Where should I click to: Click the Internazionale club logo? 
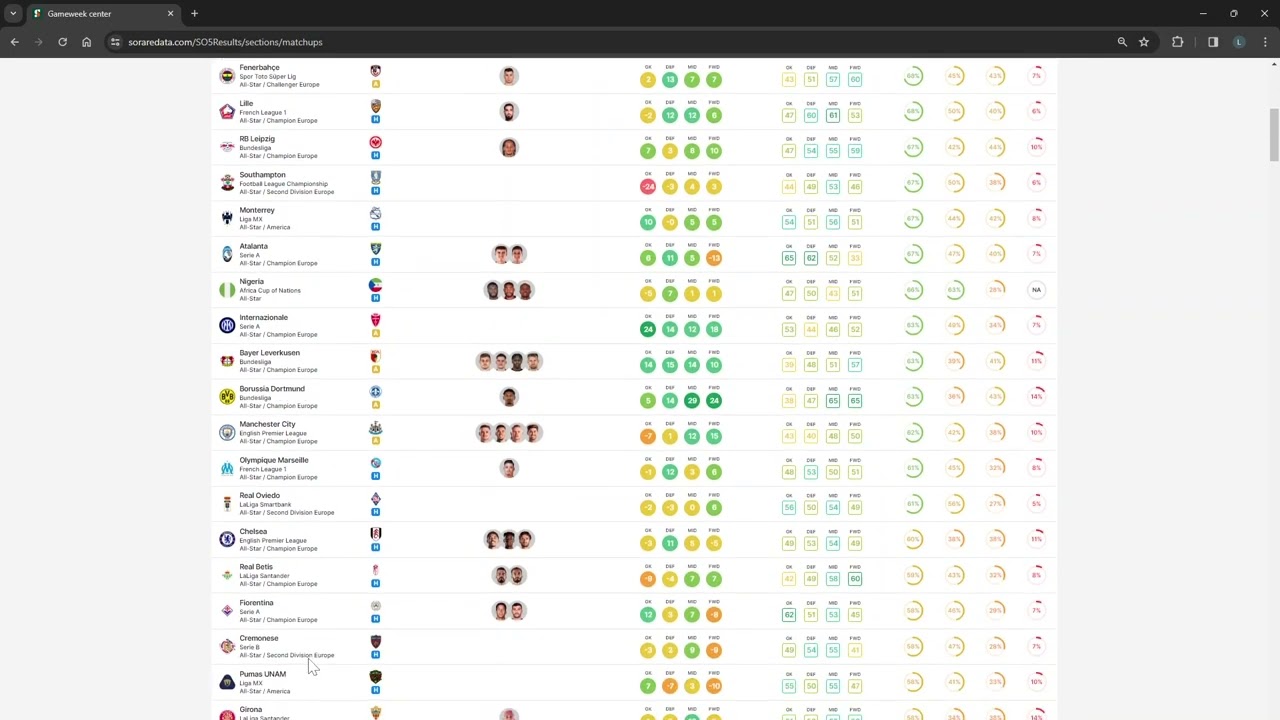[x=227, y=325]
